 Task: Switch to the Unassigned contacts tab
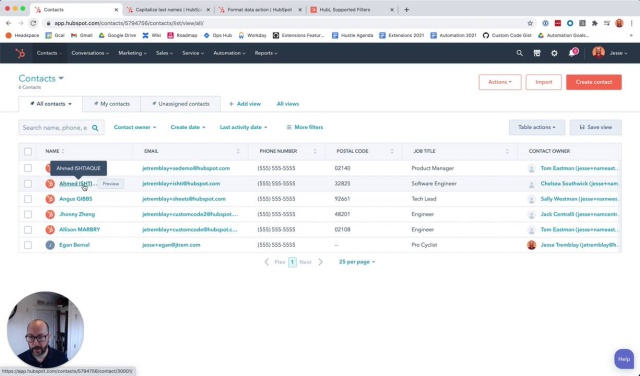pyautogui.click(x=180, y=104)
